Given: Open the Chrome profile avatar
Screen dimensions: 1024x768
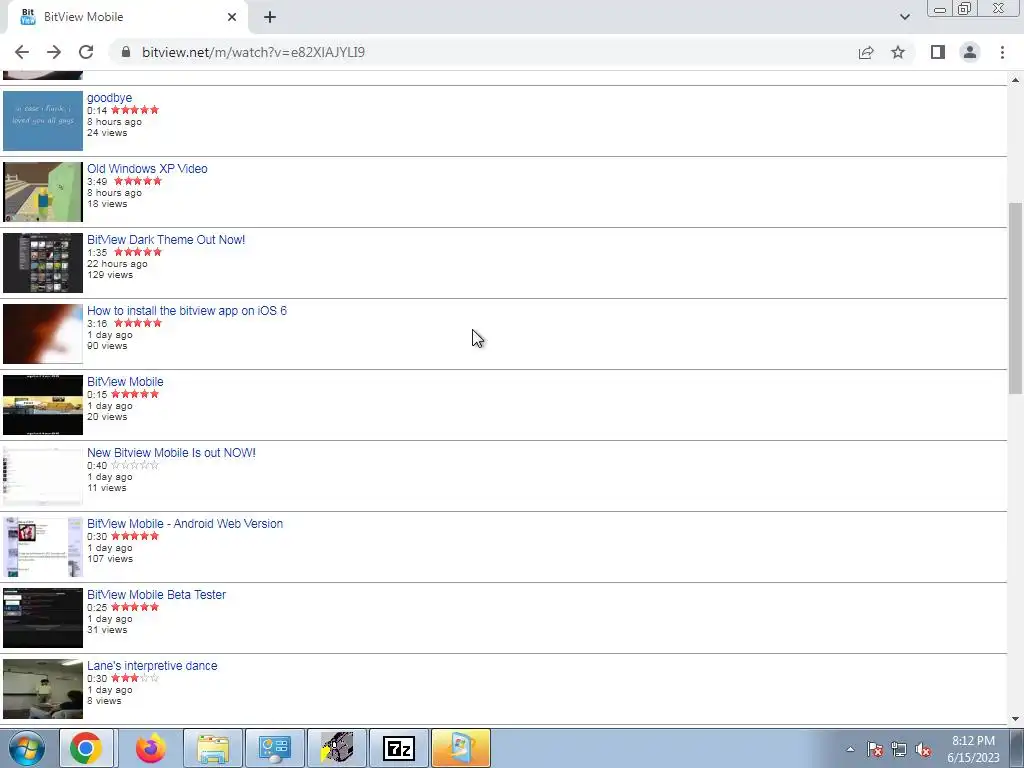Looking at the screenshot, I should point(970,52).
